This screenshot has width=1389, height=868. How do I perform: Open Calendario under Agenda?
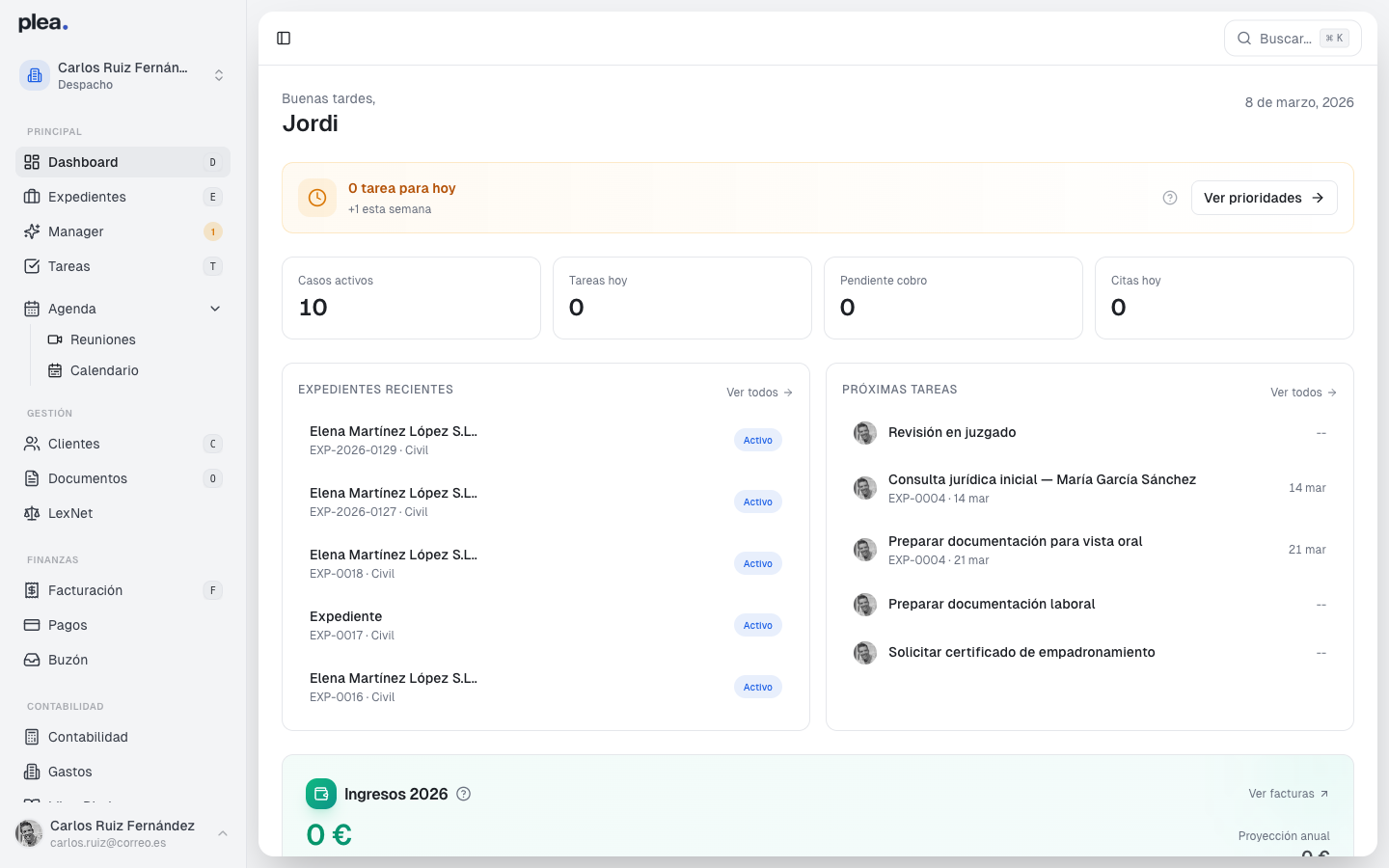[x=134, y=370]
